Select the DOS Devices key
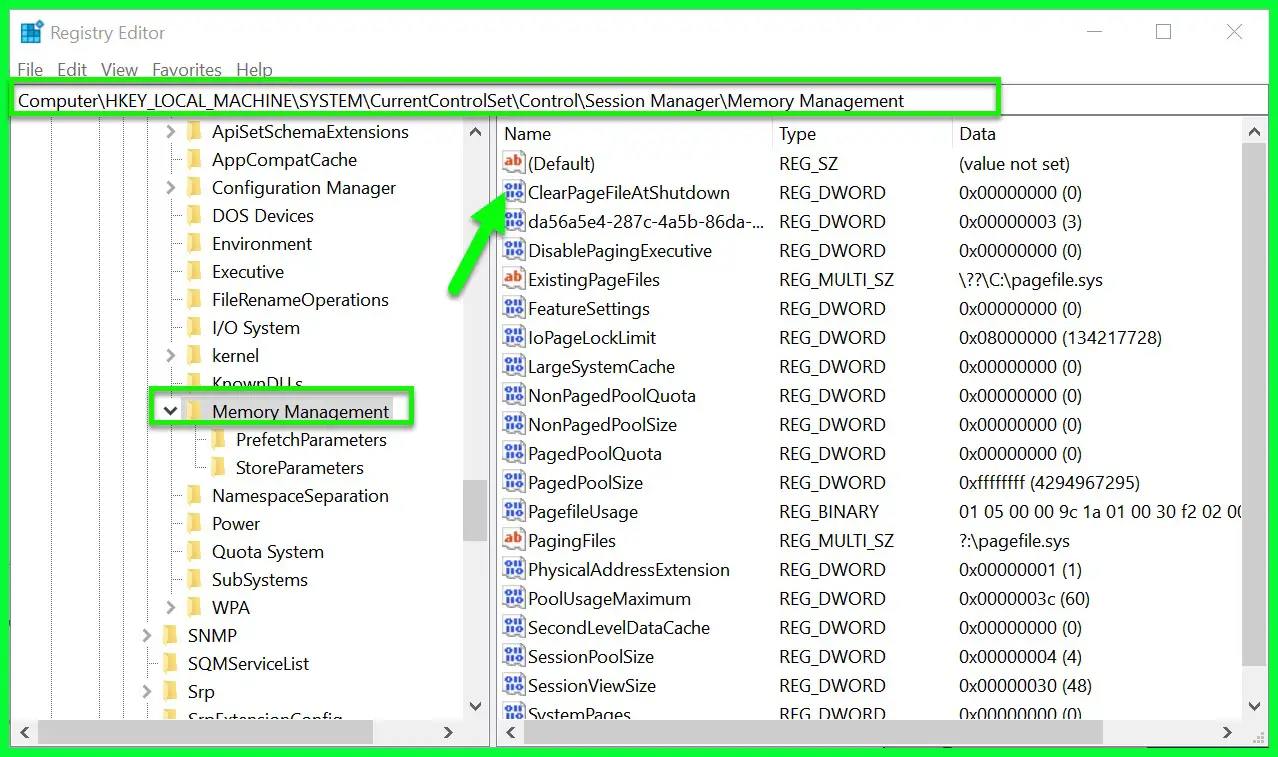Image resolution: width=1278 pixels, height=757 pixels. coord(262,216)
